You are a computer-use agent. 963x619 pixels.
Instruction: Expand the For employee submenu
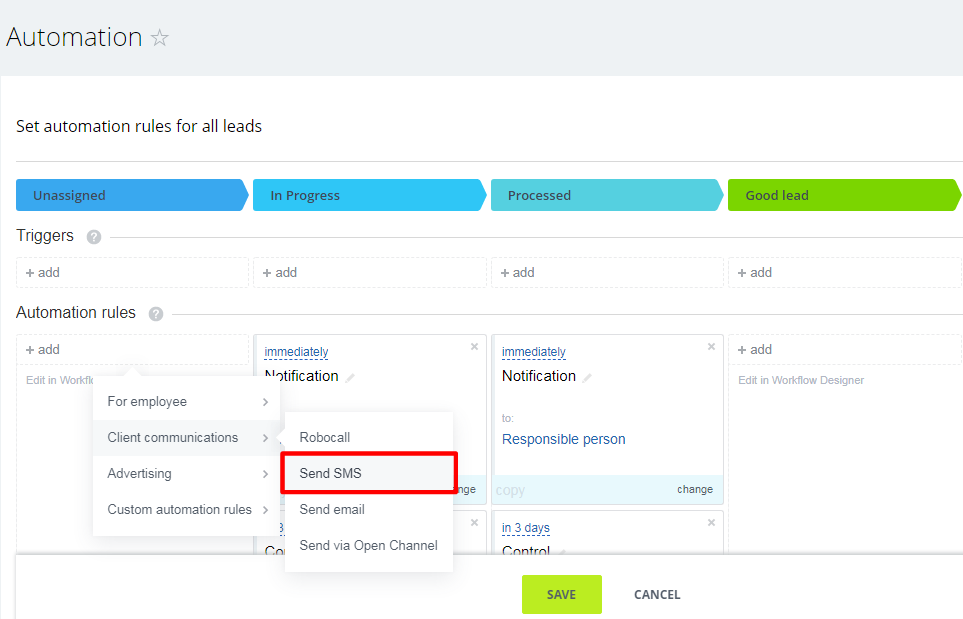[x=187, y=402]
